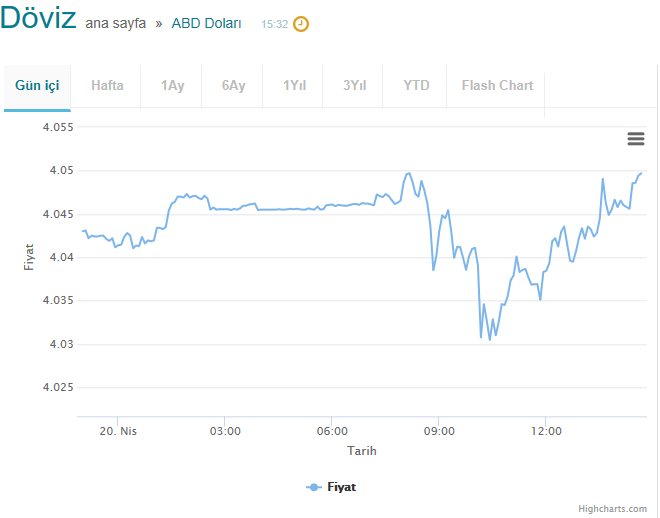
Task: Open the 1Ay time range tab
Action: click(173, 85)
